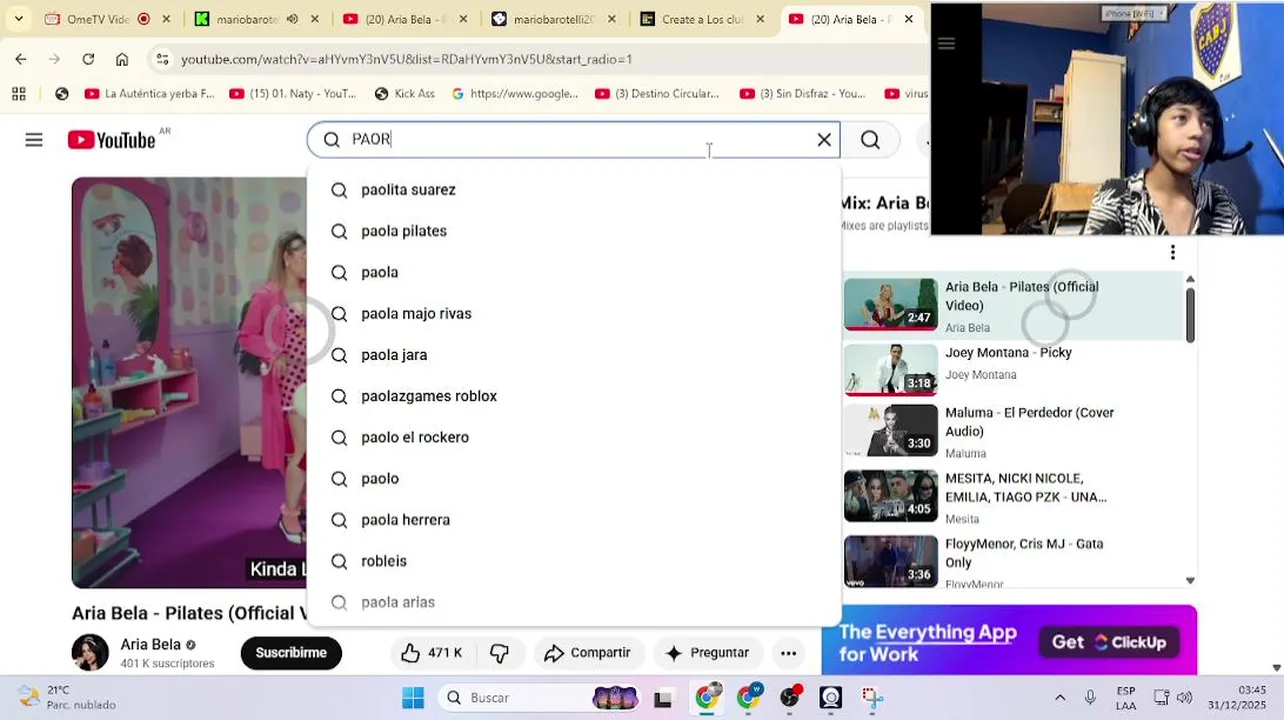
Task: Dislike the video with thumbs down
Action: 499,653
